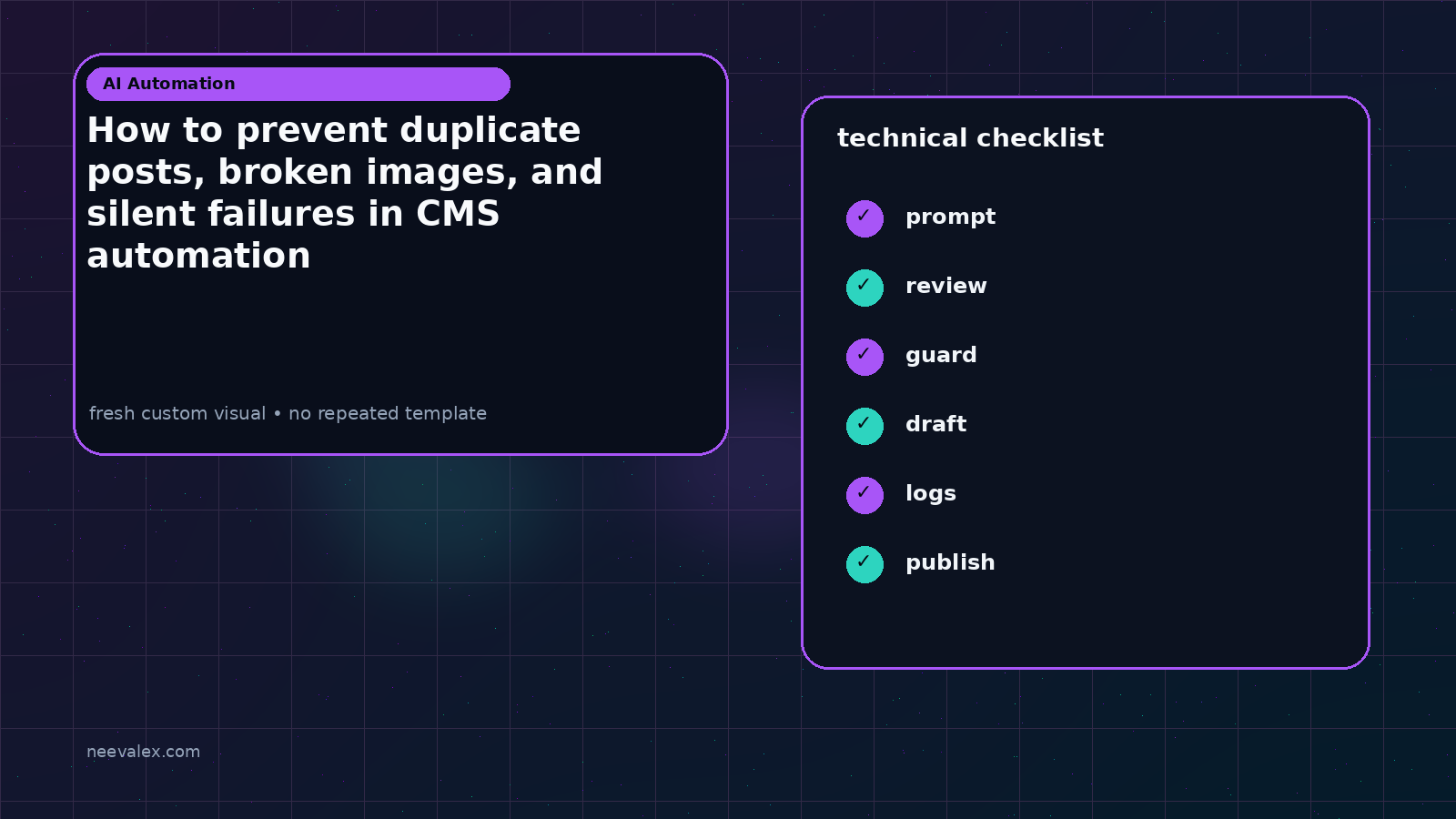
Task: Click the purple checkmark beside logs
Action: click(x=864, y=495)
